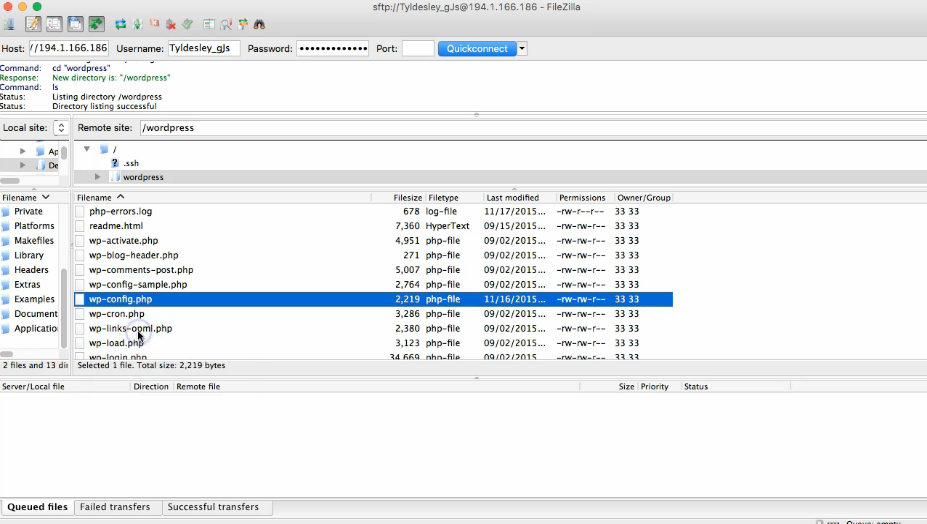Select the wp-load.php filename
This screenshot has height=524, width=927.
click(116, 343)
